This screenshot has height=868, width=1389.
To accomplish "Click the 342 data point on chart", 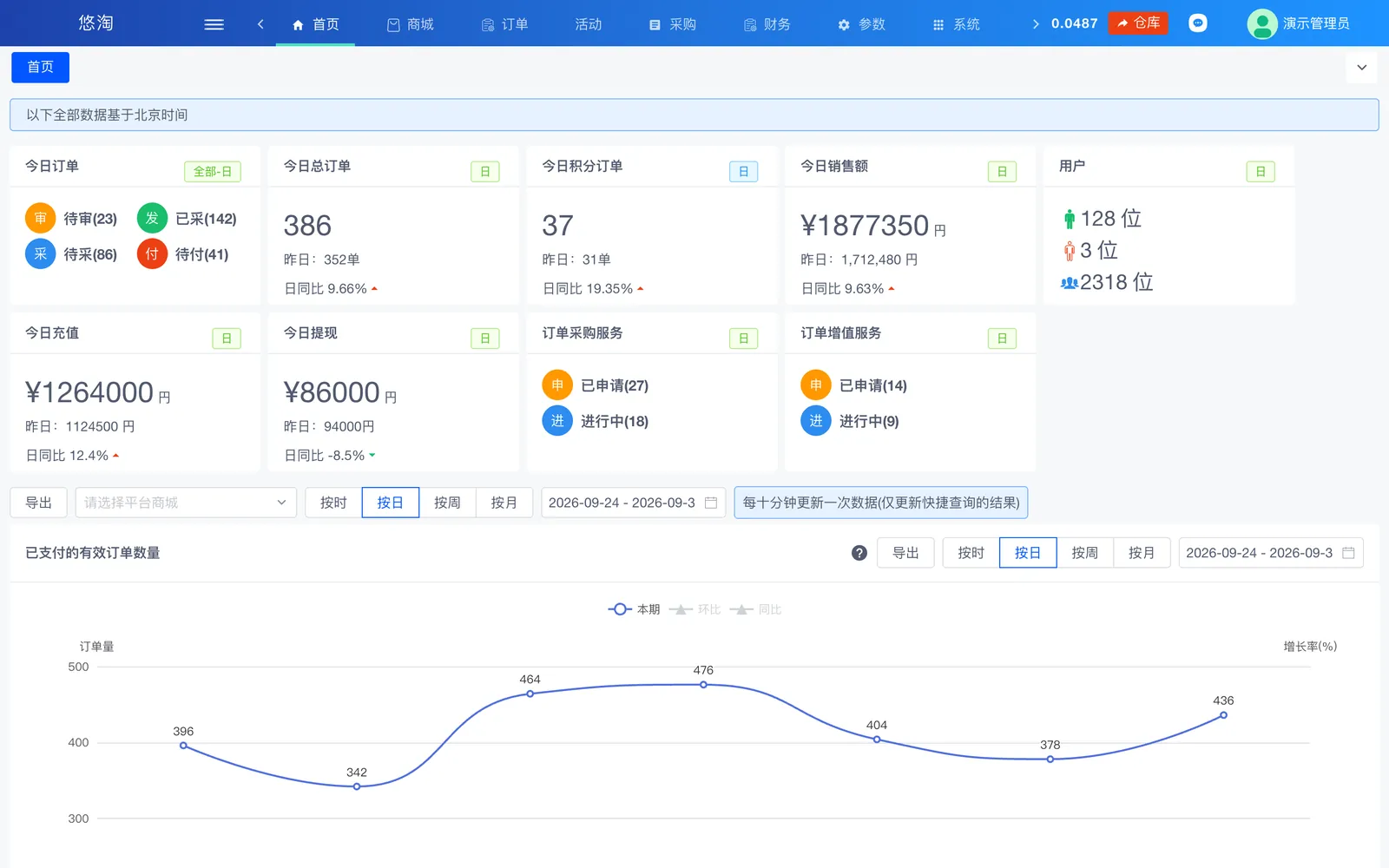I will point(357,786).
